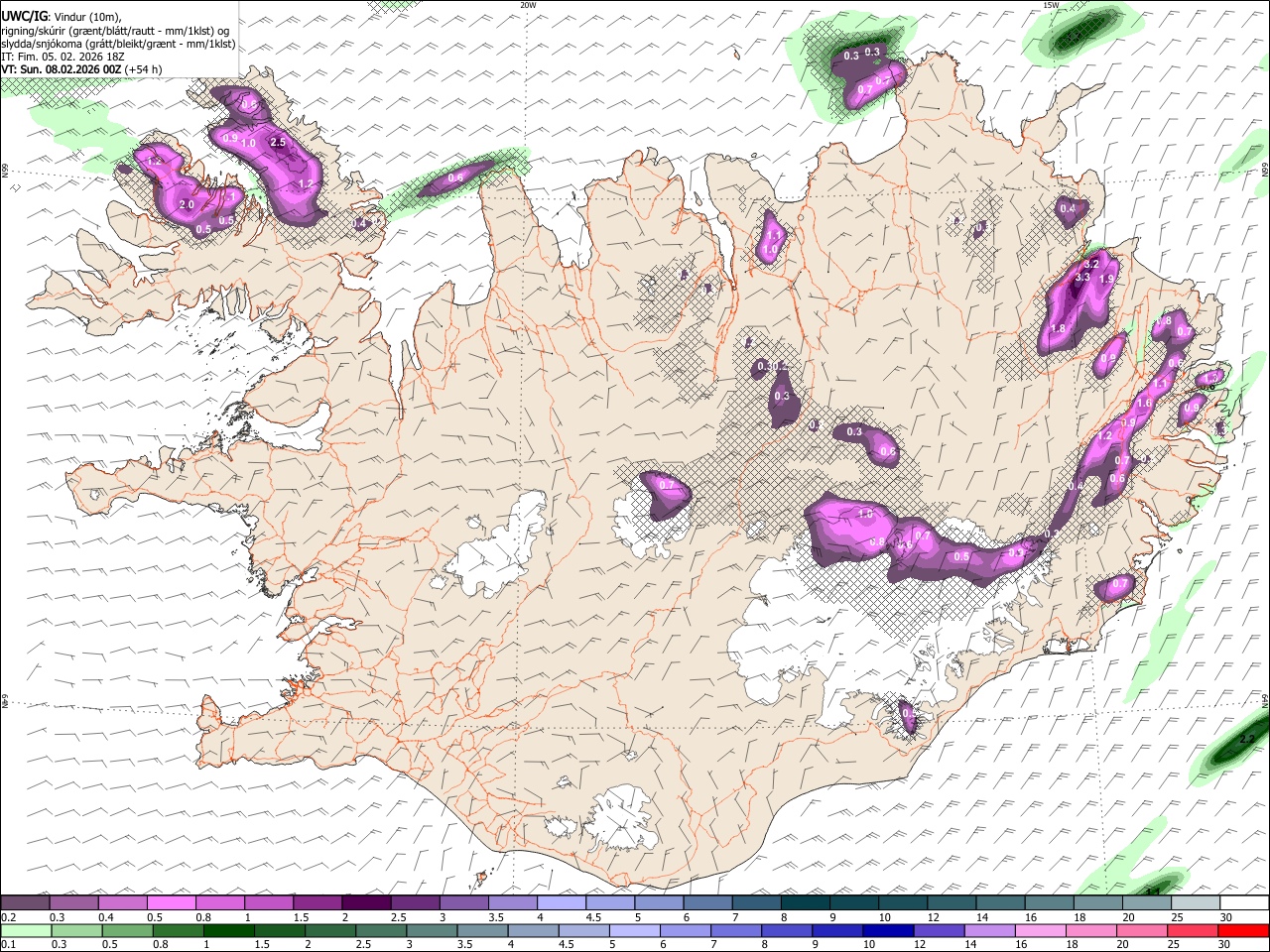Click the 3.3 snowfall value on the map

pos(1082,278)
